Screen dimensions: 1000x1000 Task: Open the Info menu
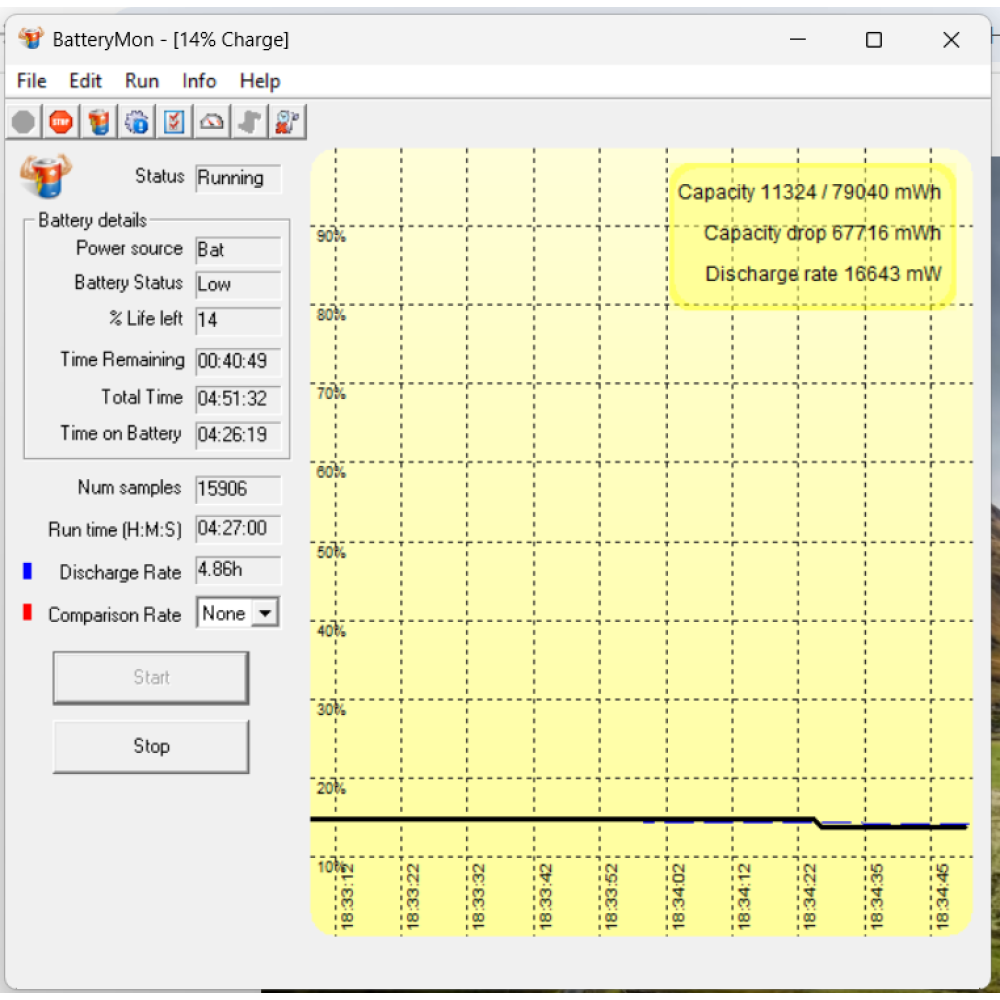(199, 81)
